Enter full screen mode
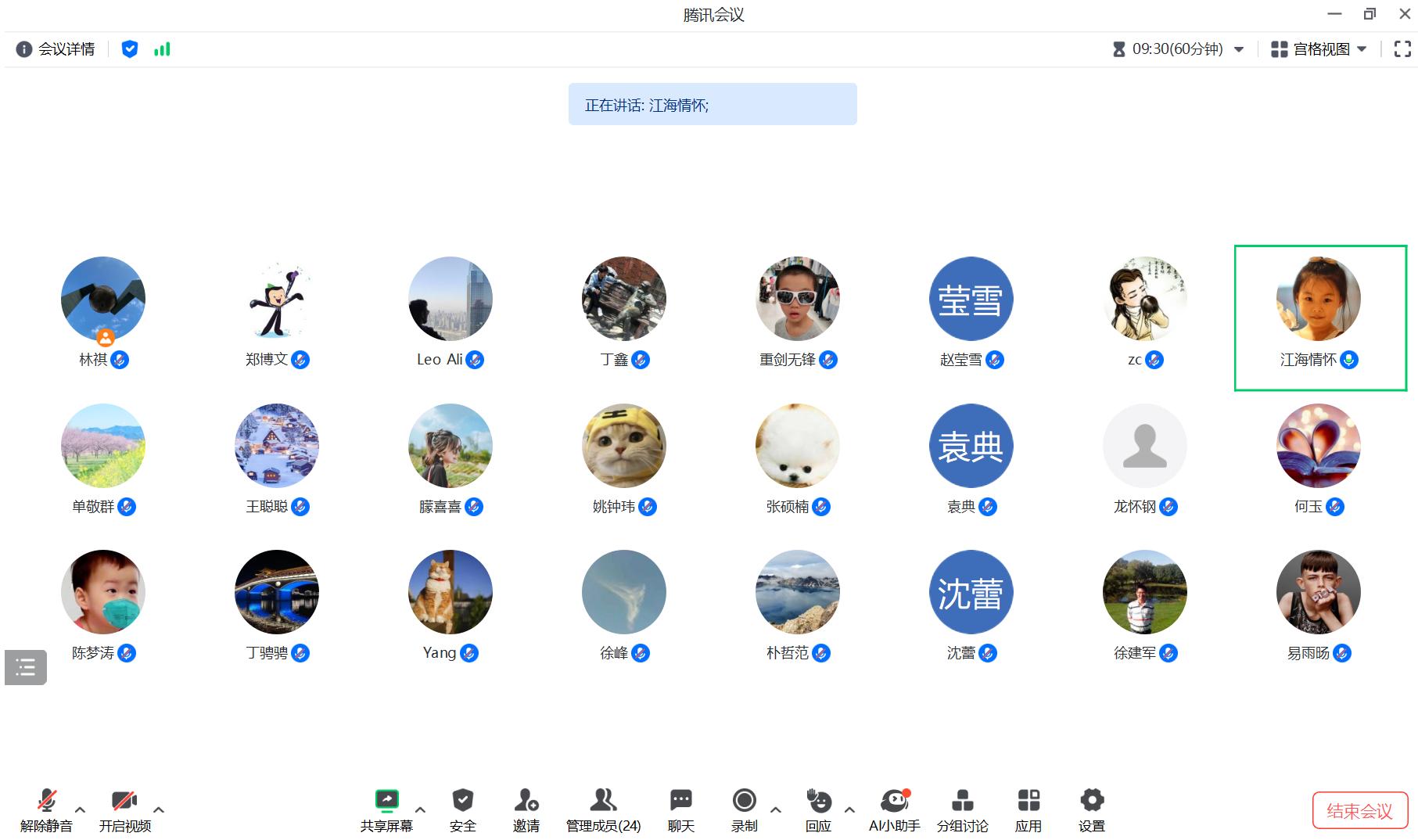 click(x=1402, y=49)
